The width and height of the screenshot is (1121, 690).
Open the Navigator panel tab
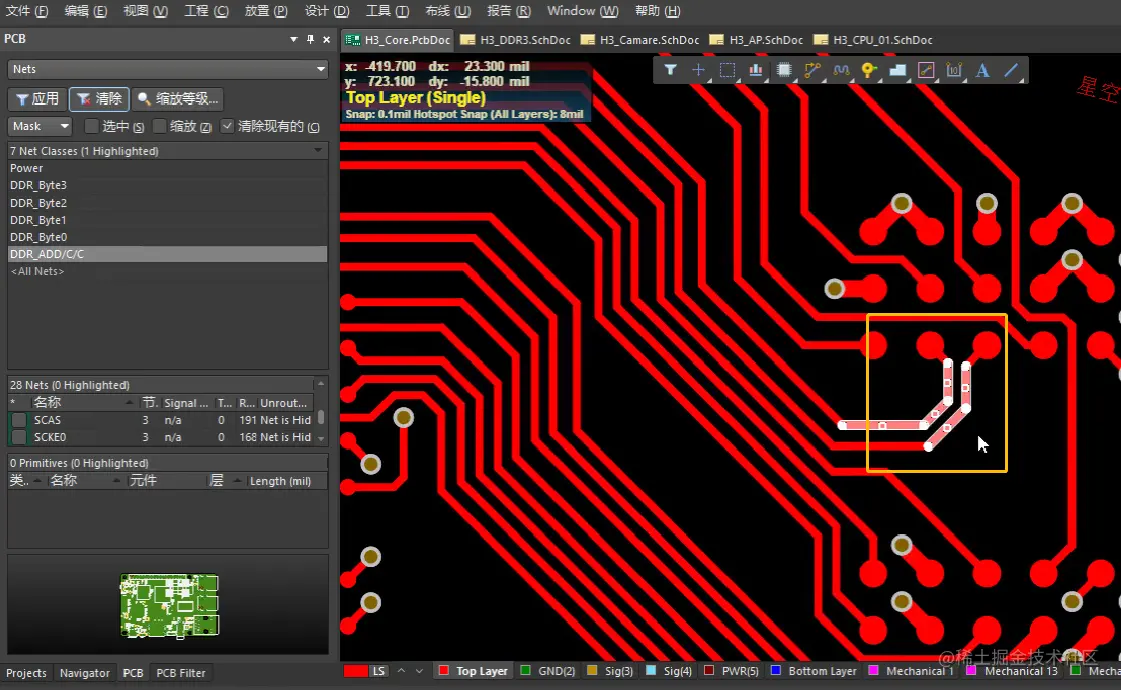coord(84,673)
